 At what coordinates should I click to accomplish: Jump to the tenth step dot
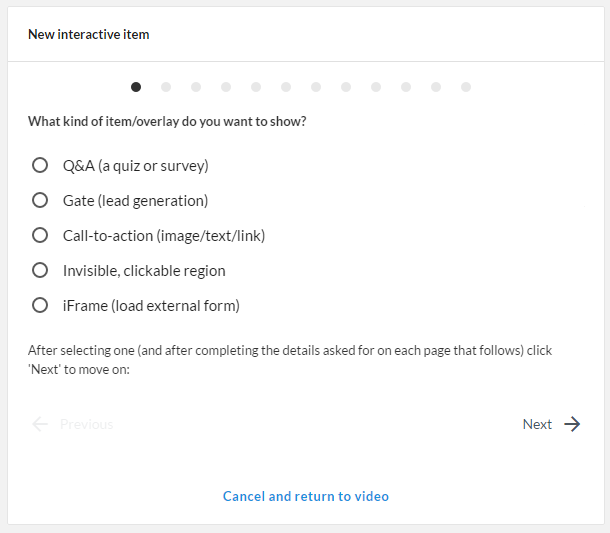pyautogui.click(x=406, y=87)
